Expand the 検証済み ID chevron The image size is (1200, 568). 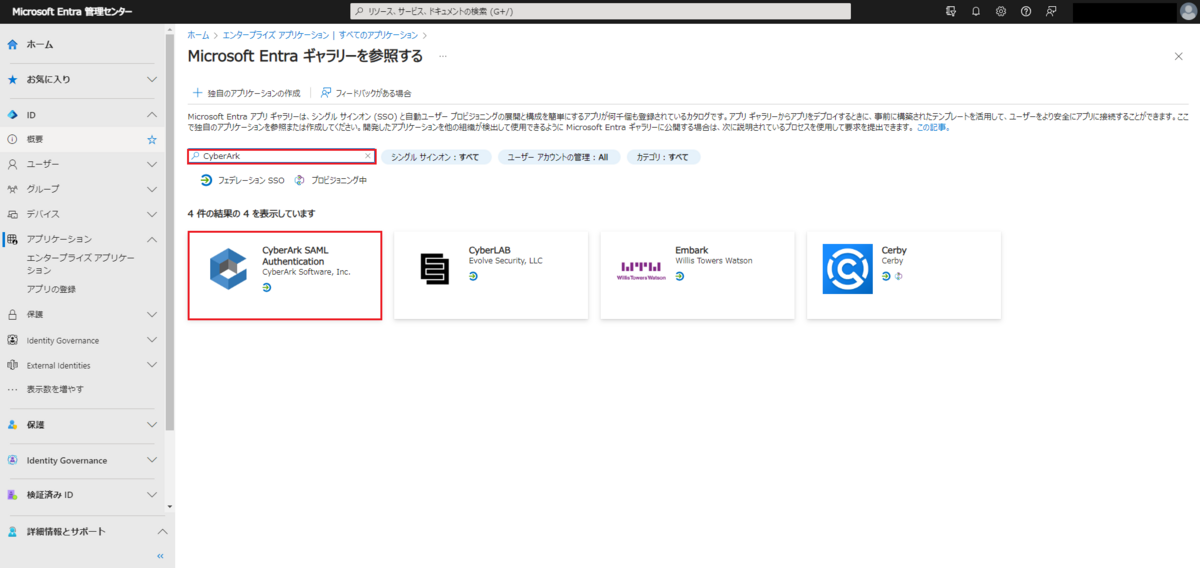pyautogui.click(x=152, y=495)
